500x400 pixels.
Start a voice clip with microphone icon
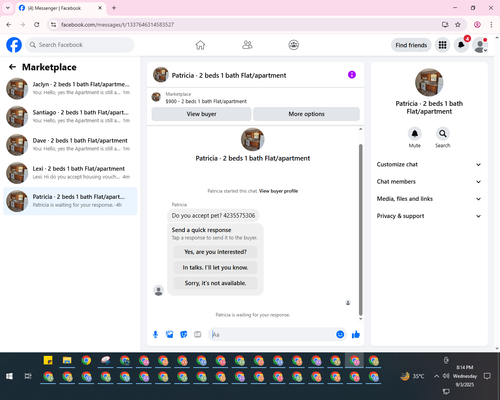(155, 334)
